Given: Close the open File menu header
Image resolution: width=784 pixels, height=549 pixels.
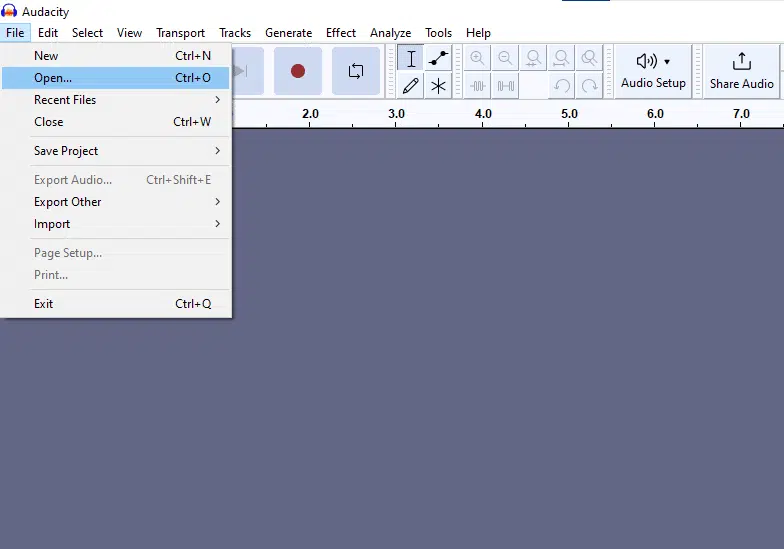Looking at the screenshot, I should [x=15, y=32].
